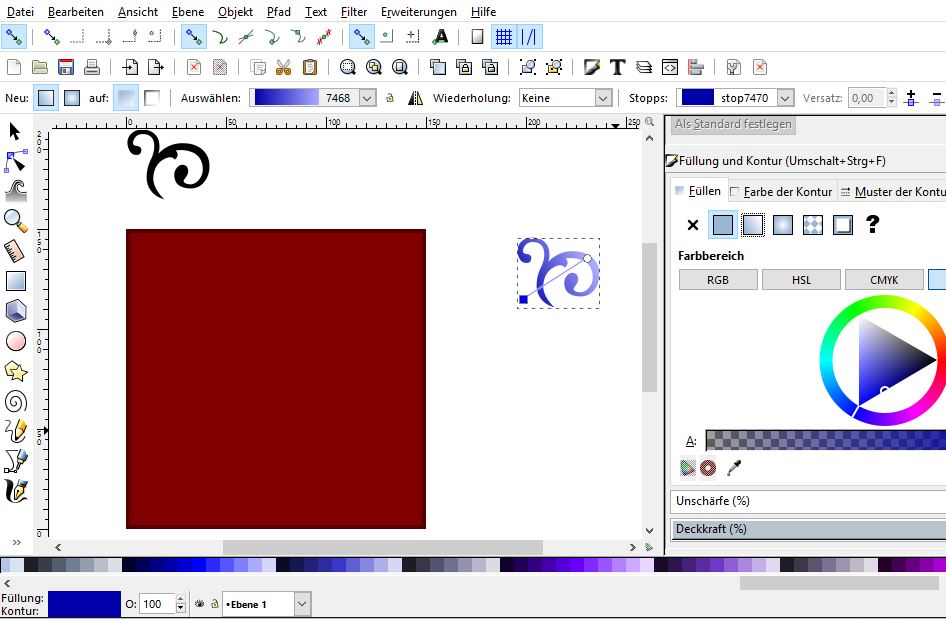Toggle the layer lock icon
946x619 pixels.
[214, 604]
